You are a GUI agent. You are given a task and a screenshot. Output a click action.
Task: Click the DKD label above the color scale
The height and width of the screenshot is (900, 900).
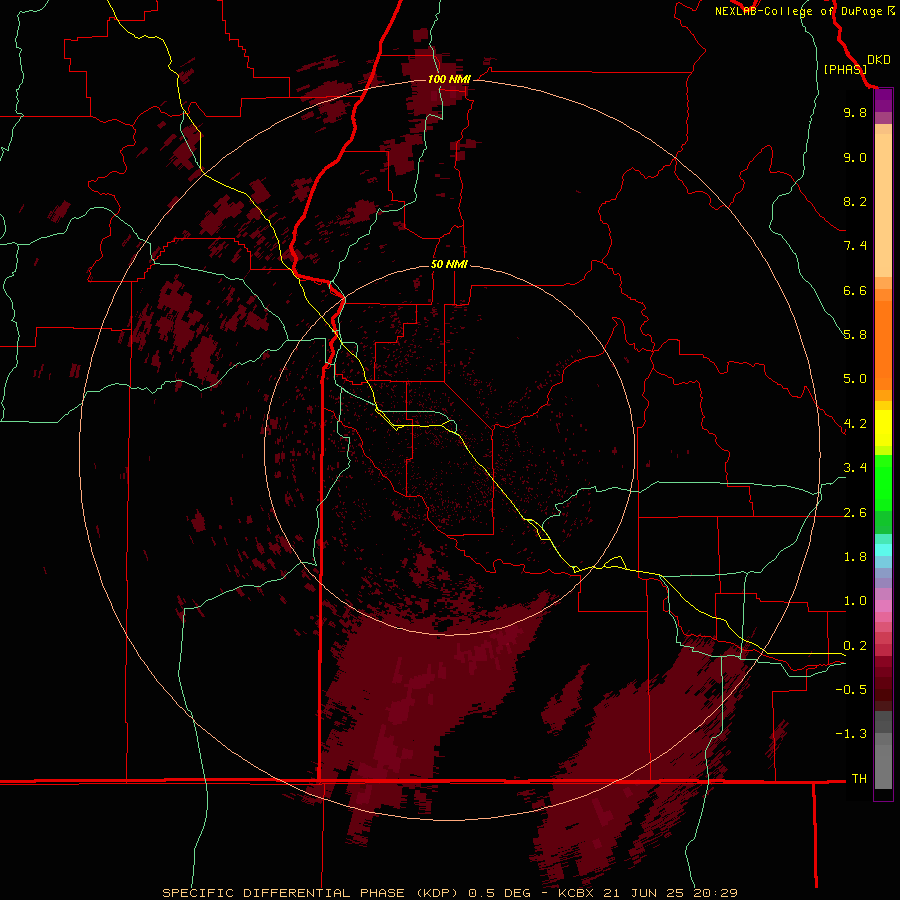pos(879,60)
